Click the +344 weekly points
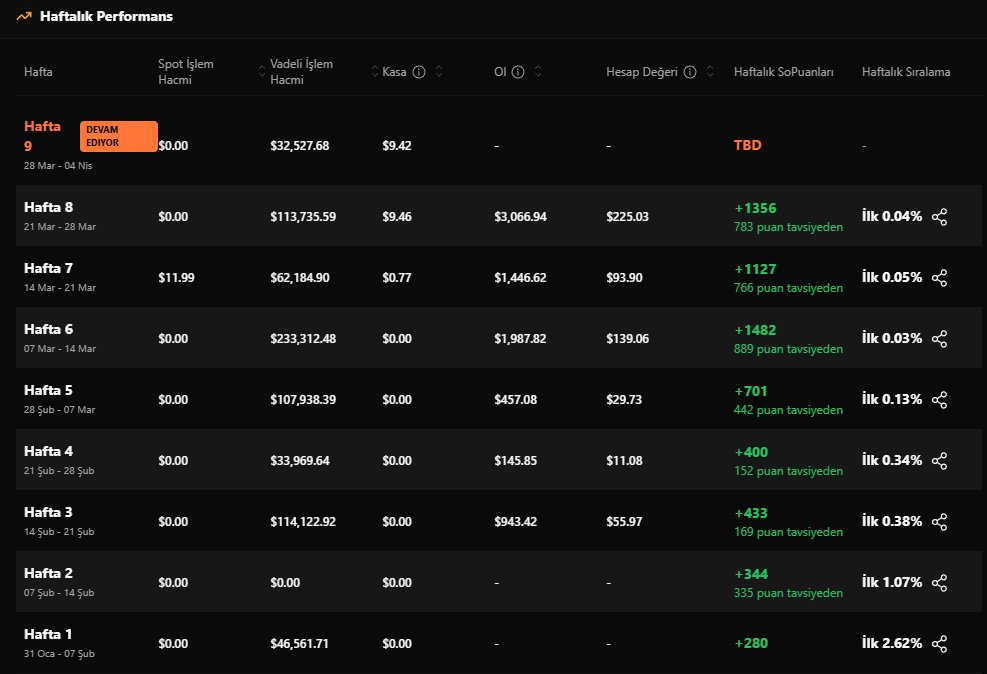Viewport: 987px width, 674px height. point(751,575)
